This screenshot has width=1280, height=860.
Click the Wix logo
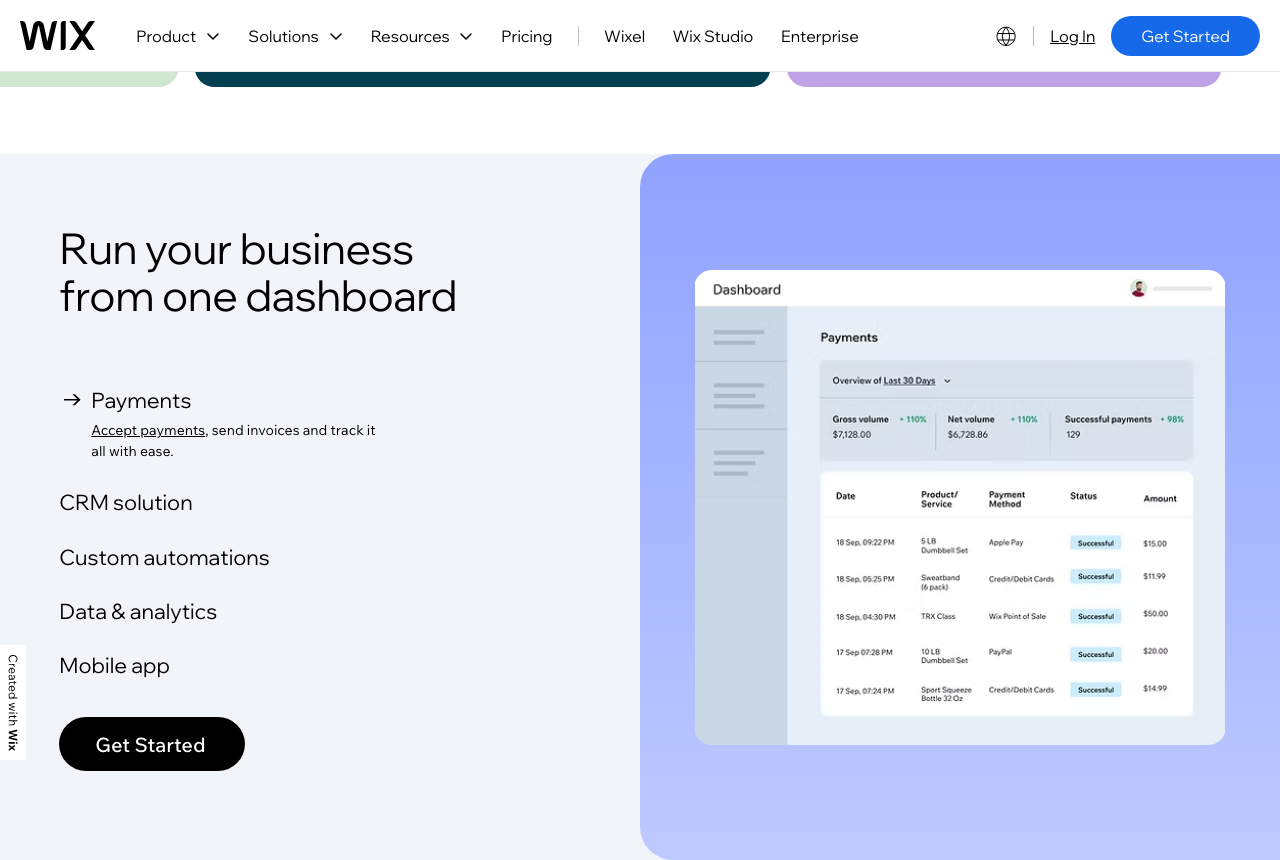click(57, 36)
